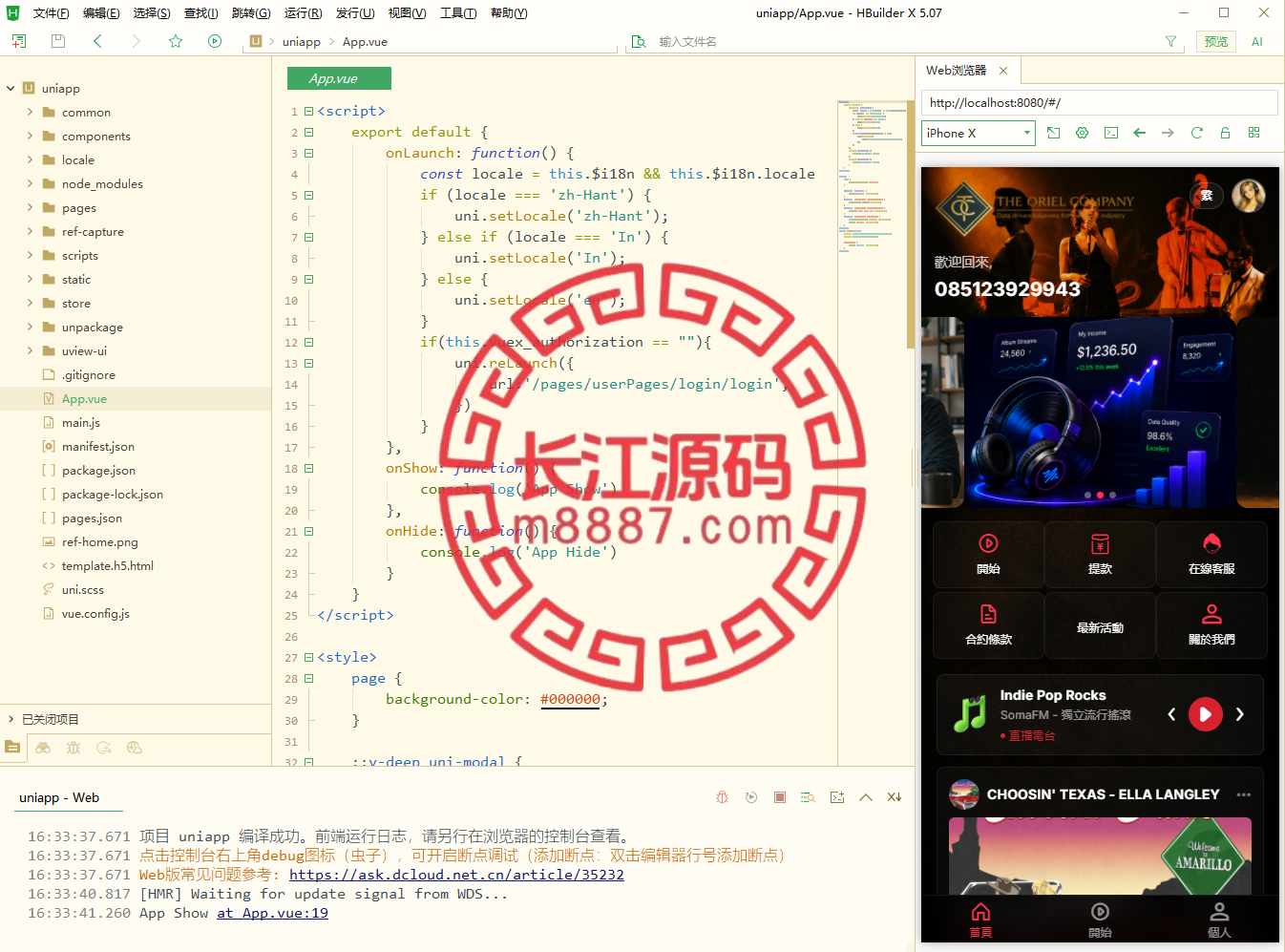The image size is (1285, 952).
Task: Expand the node_modules folder
Action: point(30,183)
